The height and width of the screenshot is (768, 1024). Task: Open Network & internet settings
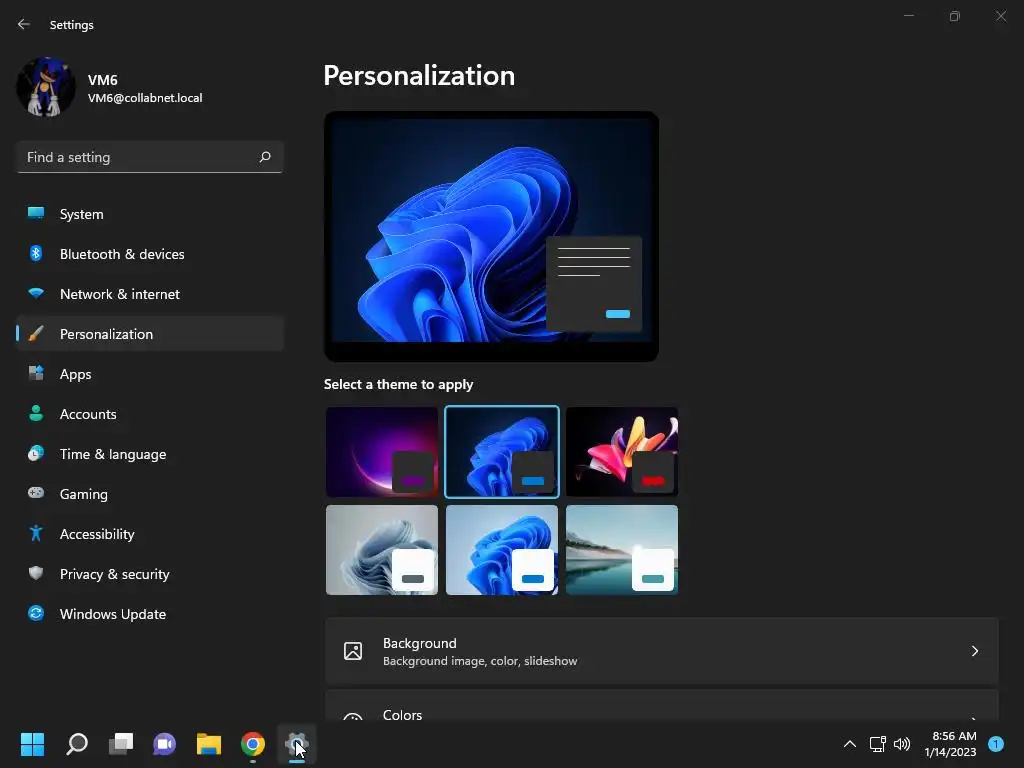point(150,294)
